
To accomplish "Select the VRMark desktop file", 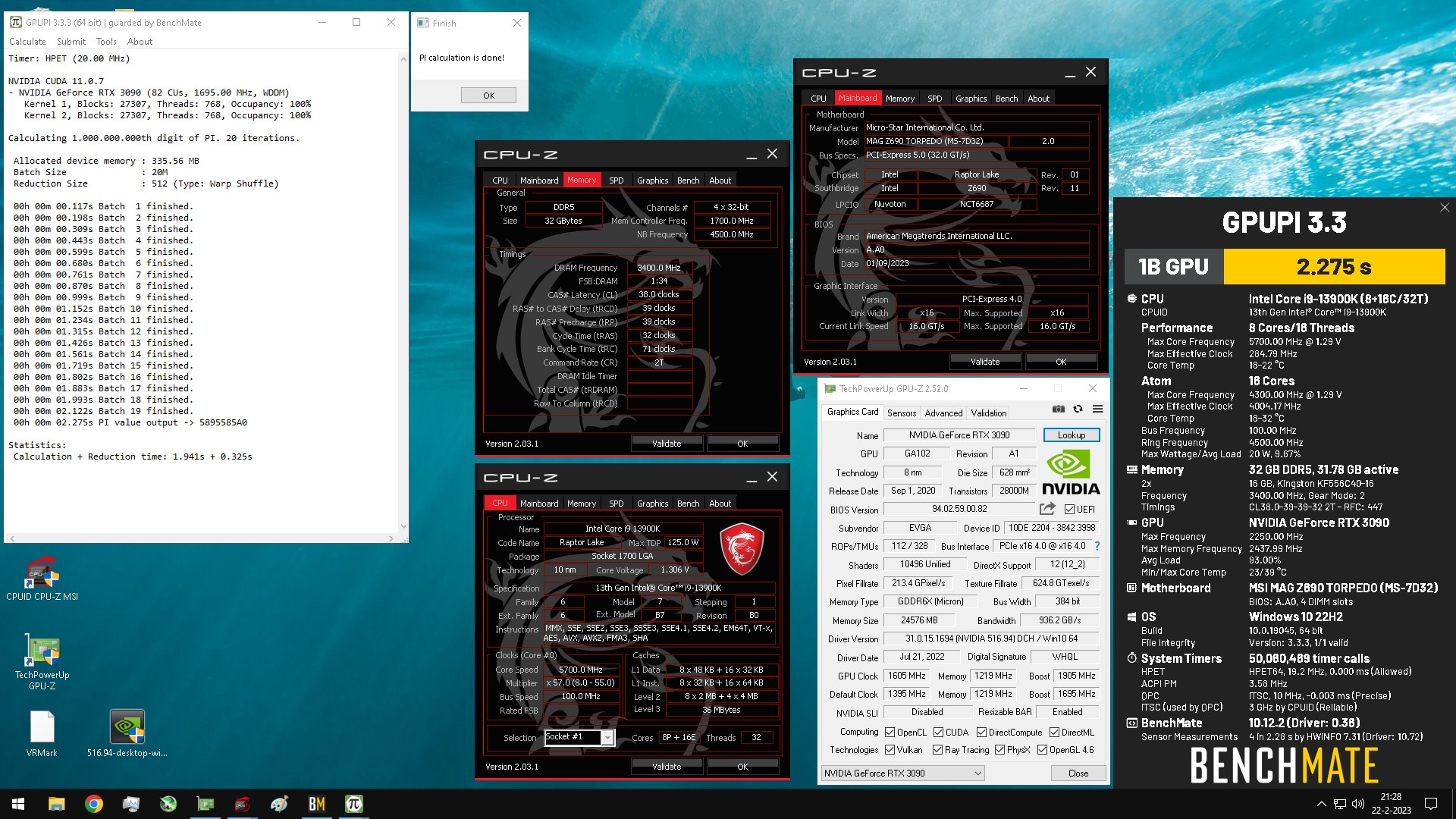I will tap(42, 733).
